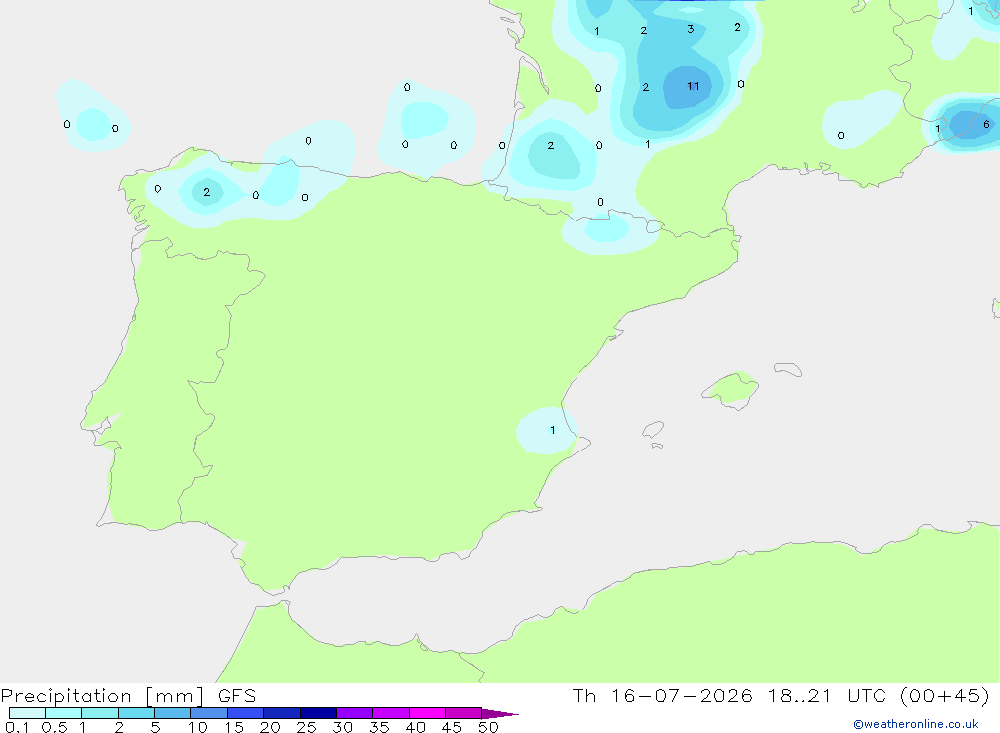Click the '6' precipitation value on the map
The image size is (1000, 733).
click(986, 124)
